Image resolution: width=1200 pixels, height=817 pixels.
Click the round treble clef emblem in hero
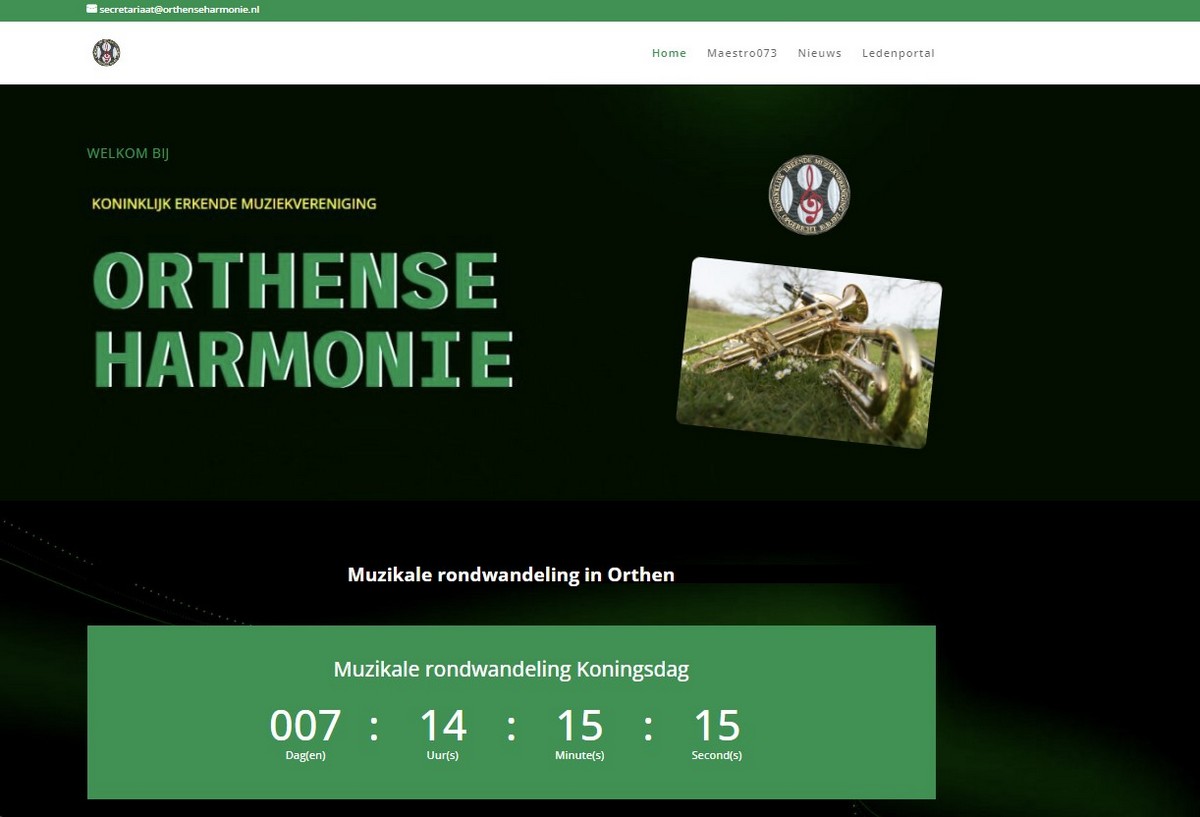point(809,194)
